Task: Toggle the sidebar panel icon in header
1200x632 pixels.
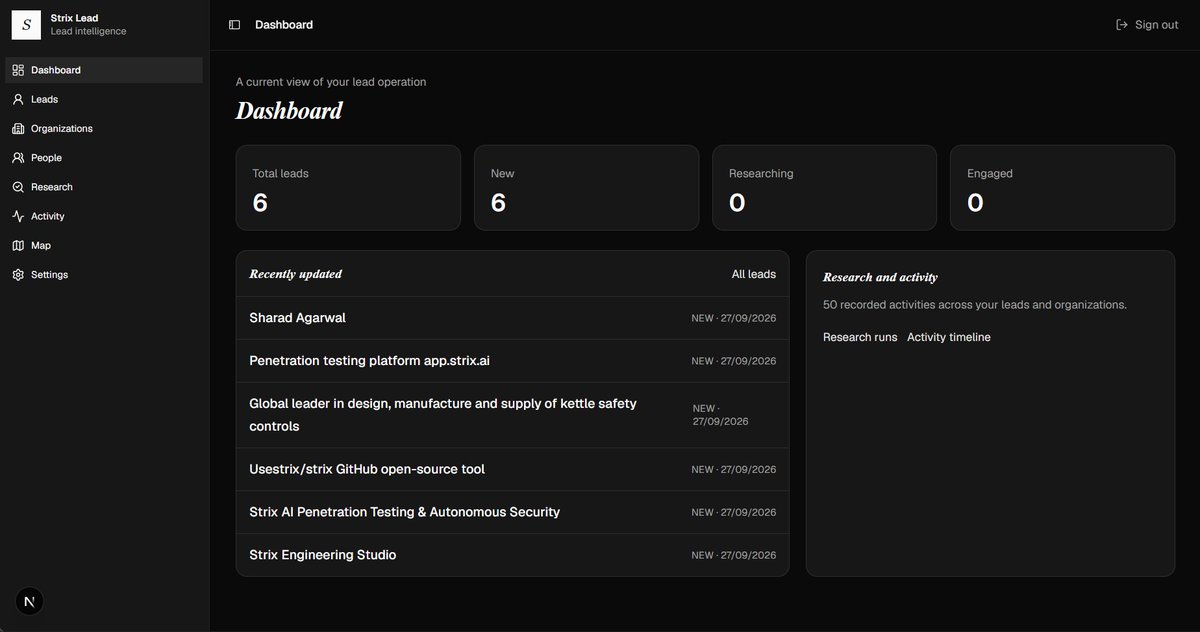Action: [x=234, y=25]
